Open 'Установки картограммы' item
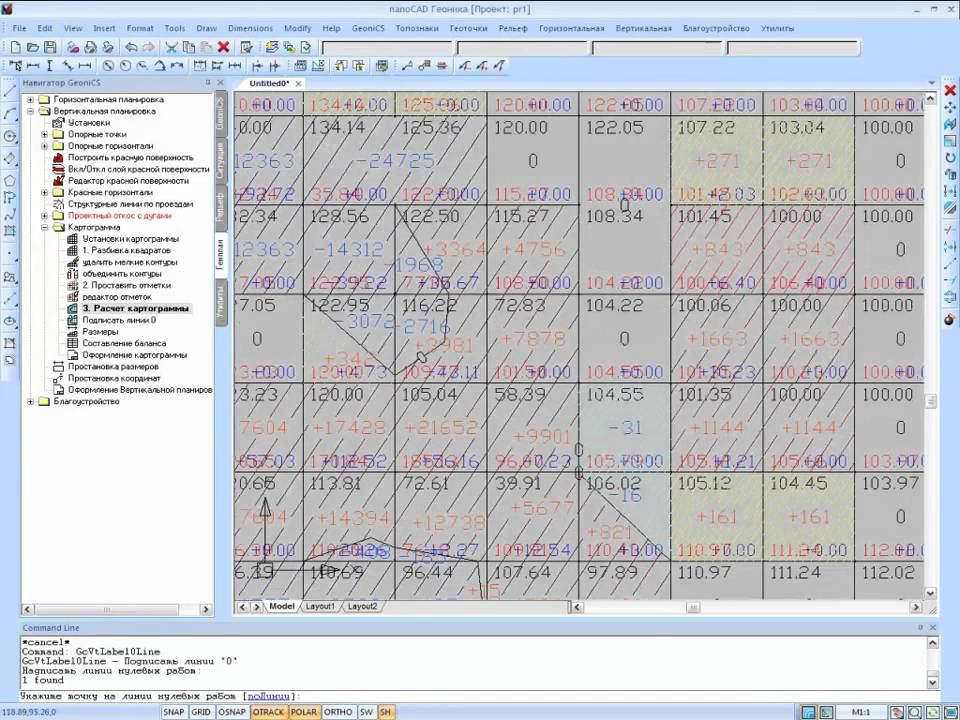Screen dimensions: 960x720 tap(130, 239)
